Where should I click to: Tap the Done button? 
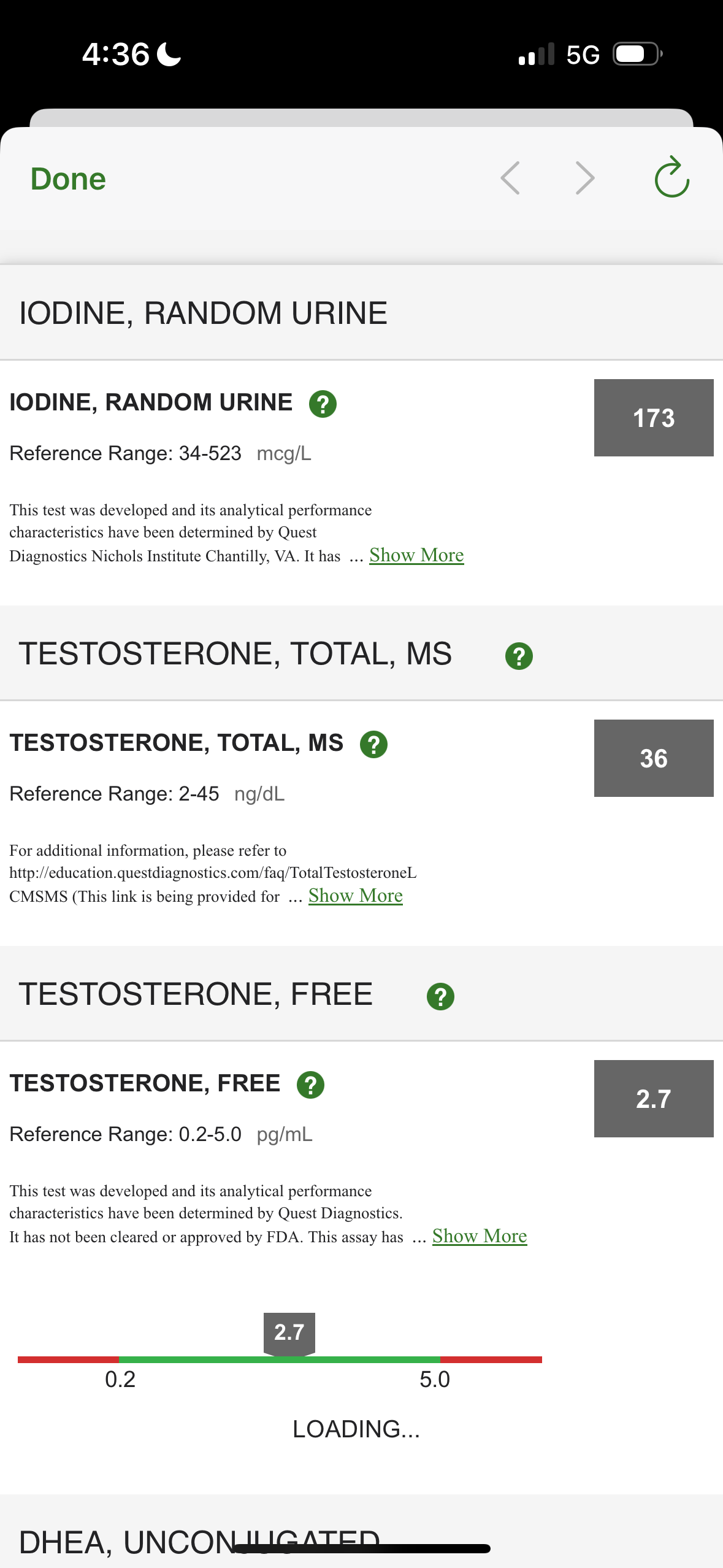point(68,179)
